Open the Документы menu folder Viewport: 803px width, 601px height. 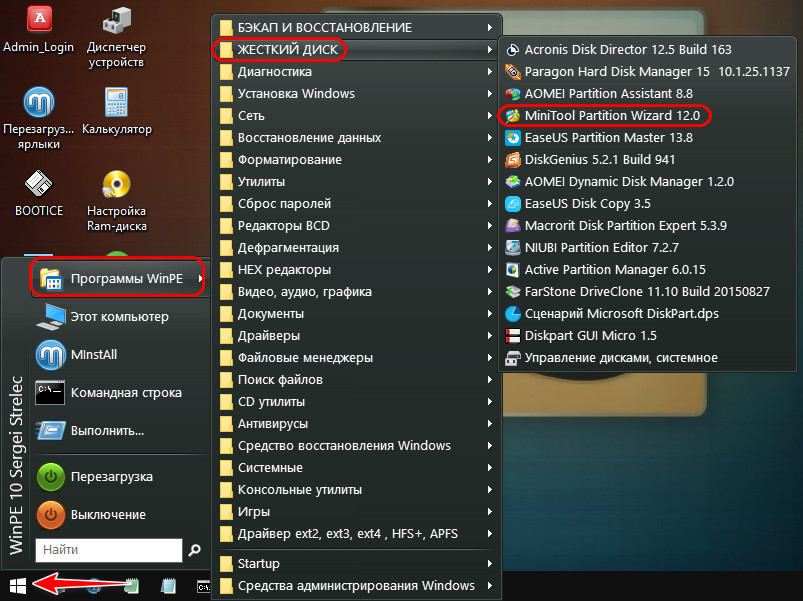[x=356, y=314]
